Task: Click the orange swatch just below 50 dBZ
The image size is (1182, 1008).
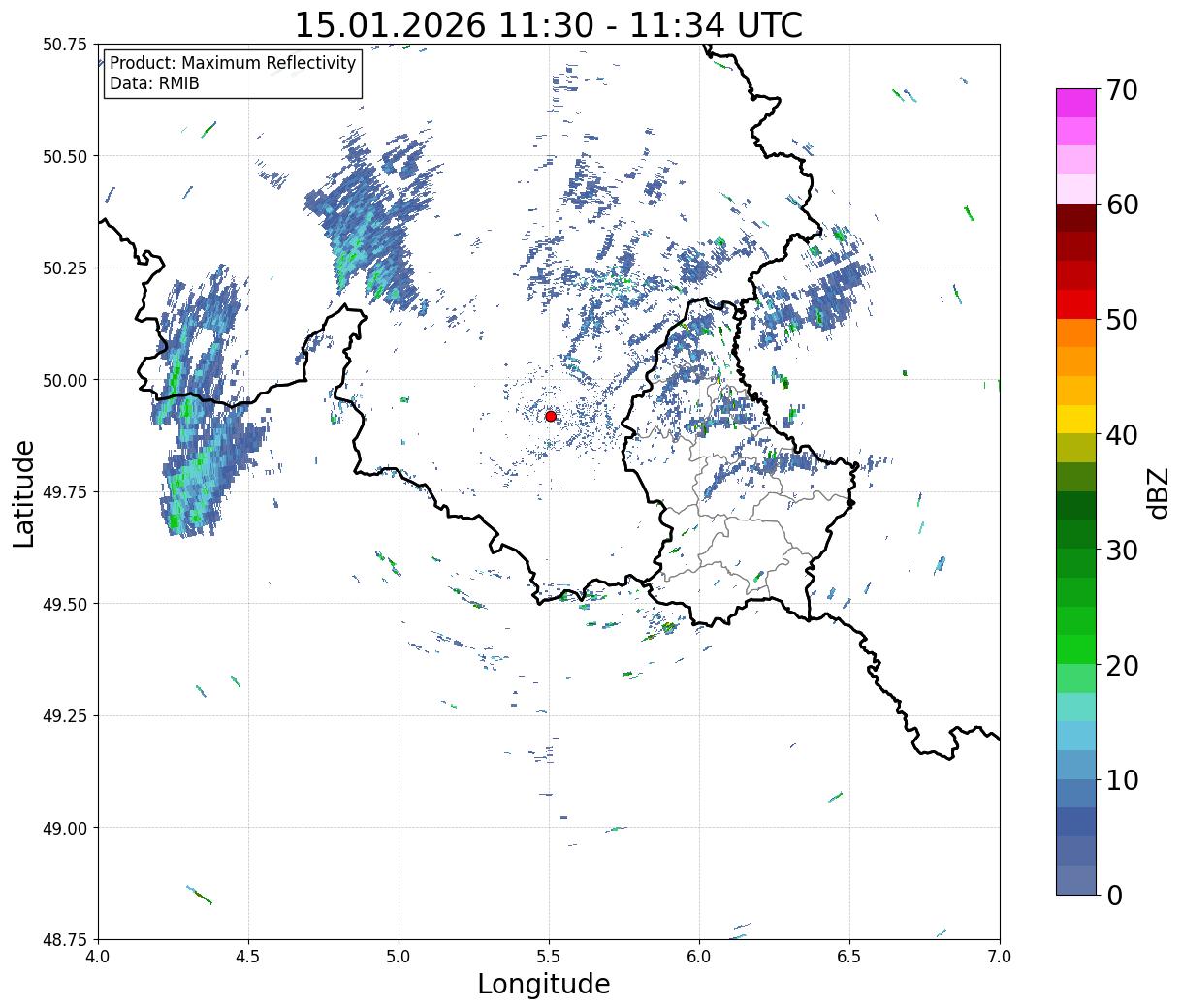Action: coord(1076,332)
